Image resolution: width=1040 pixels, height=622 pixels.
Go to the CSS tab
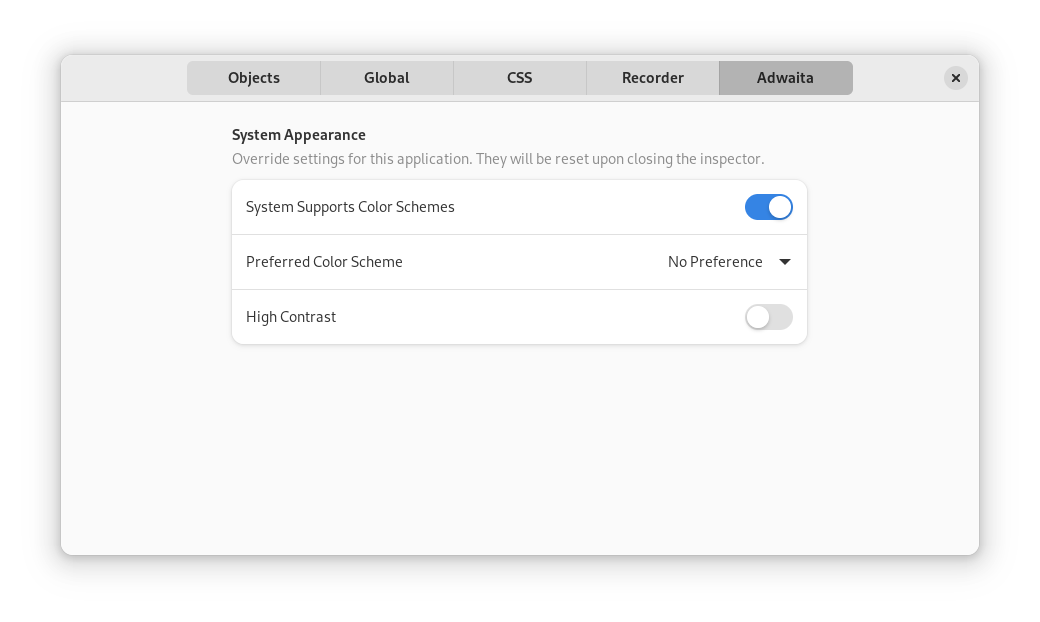519,78
